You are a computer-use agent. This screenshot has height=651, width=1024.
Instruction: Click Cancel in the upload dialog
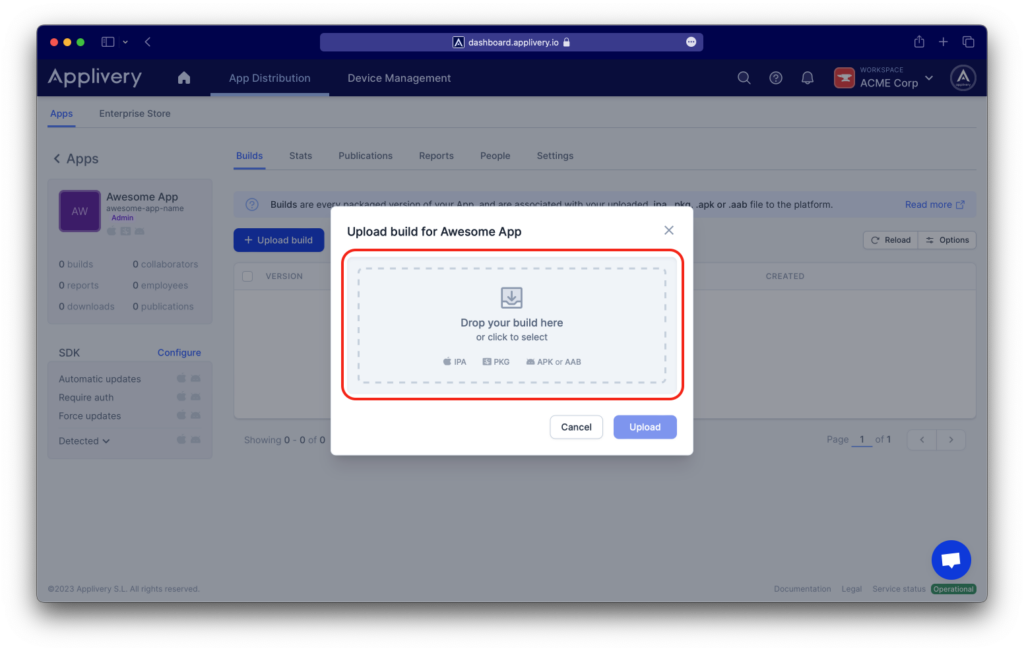click(576, 427)
